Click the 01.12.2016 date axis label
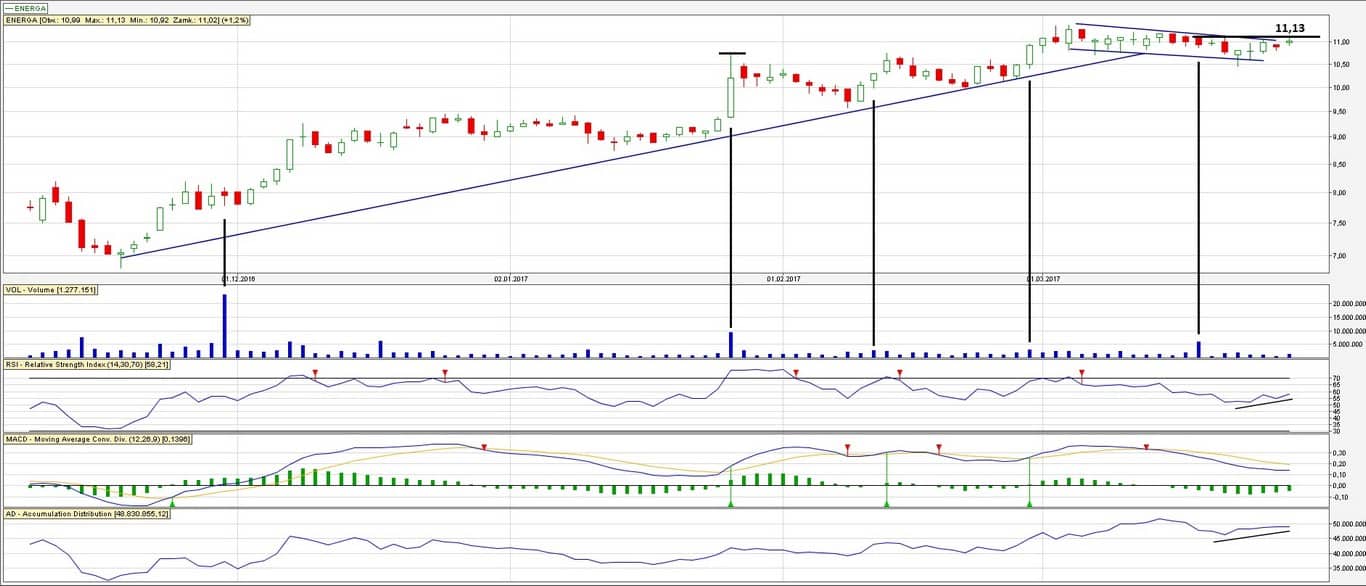1366x586 pixels. click(x=240, y=279)
